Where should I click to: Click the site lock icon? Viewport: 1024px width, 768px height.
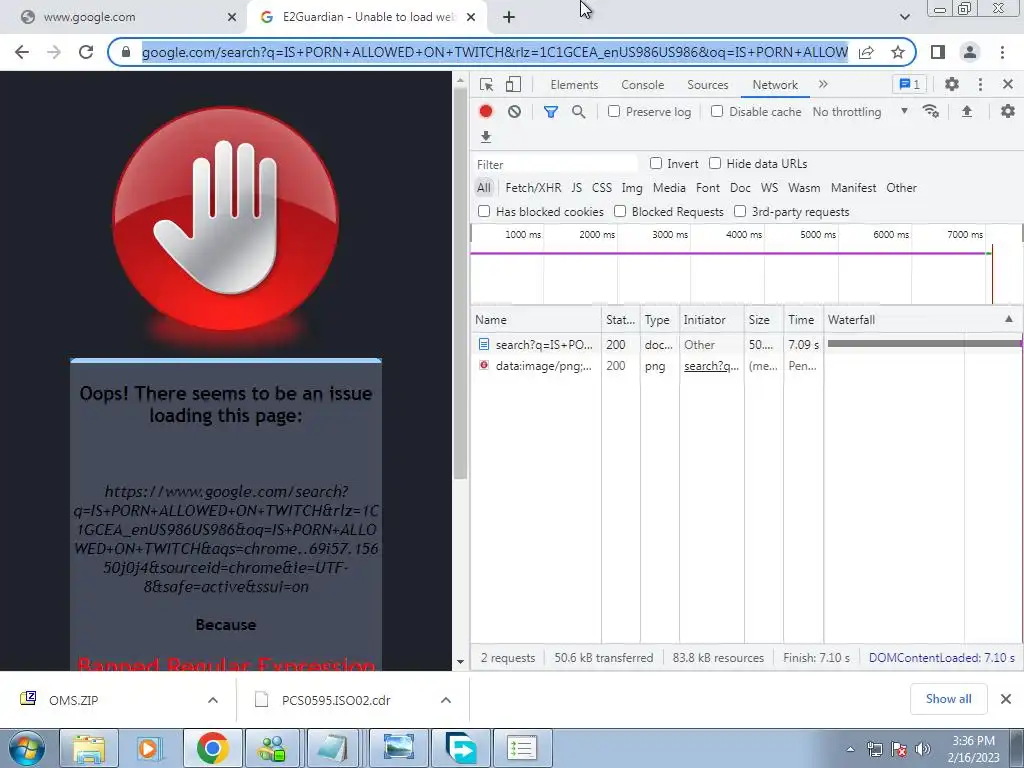pos(126,52)
